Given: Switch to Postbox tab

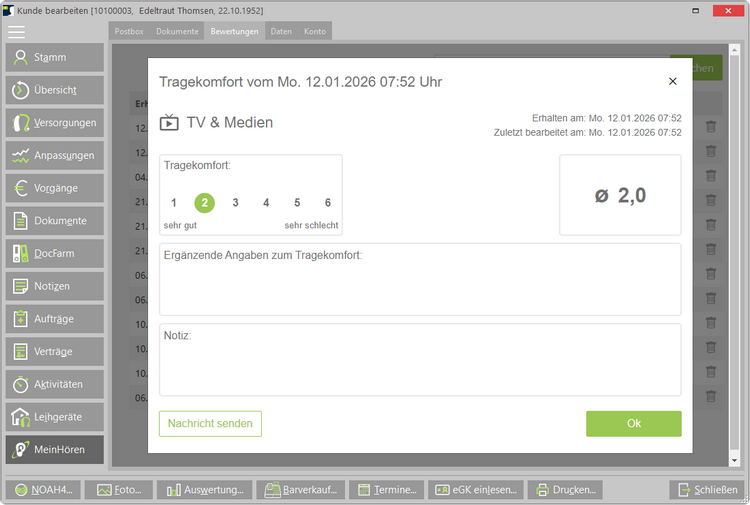Looking at the screenshot, I should [129, 31].
